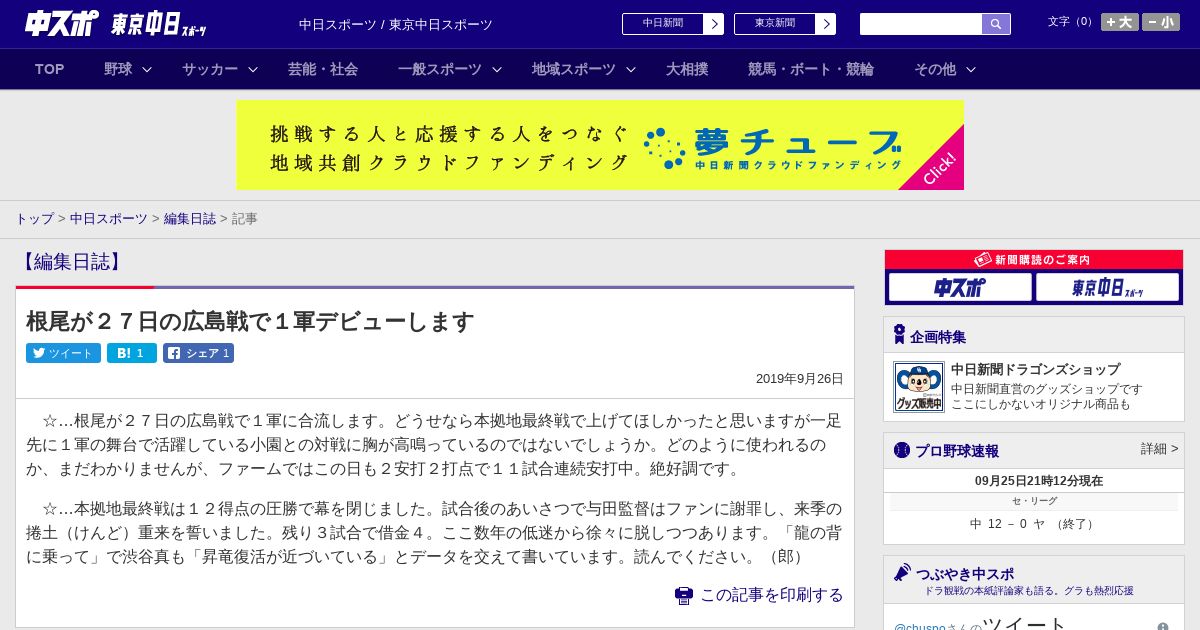Go to 中日スポーツ in the breadcrumb
1200x630 pixels.
pyautogui.click(x=108, y=218)
